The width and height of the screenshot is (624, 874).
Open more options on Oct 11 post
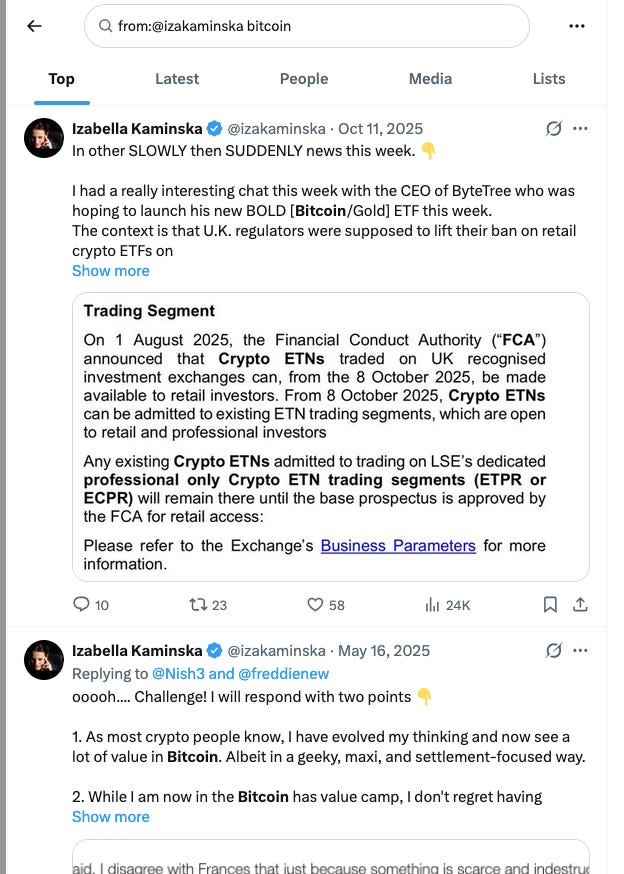click(581, 129)
